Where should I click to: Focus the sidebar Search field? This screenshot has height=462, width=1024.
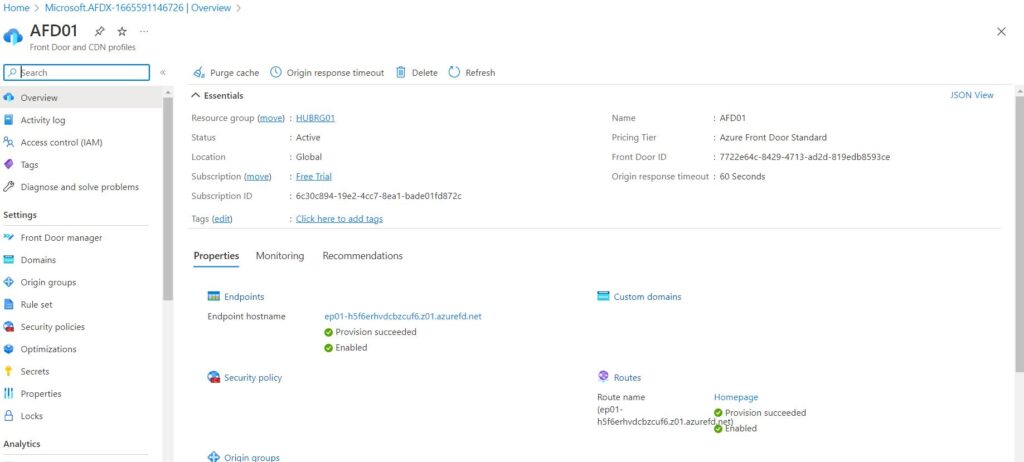[x=77, y=73]
